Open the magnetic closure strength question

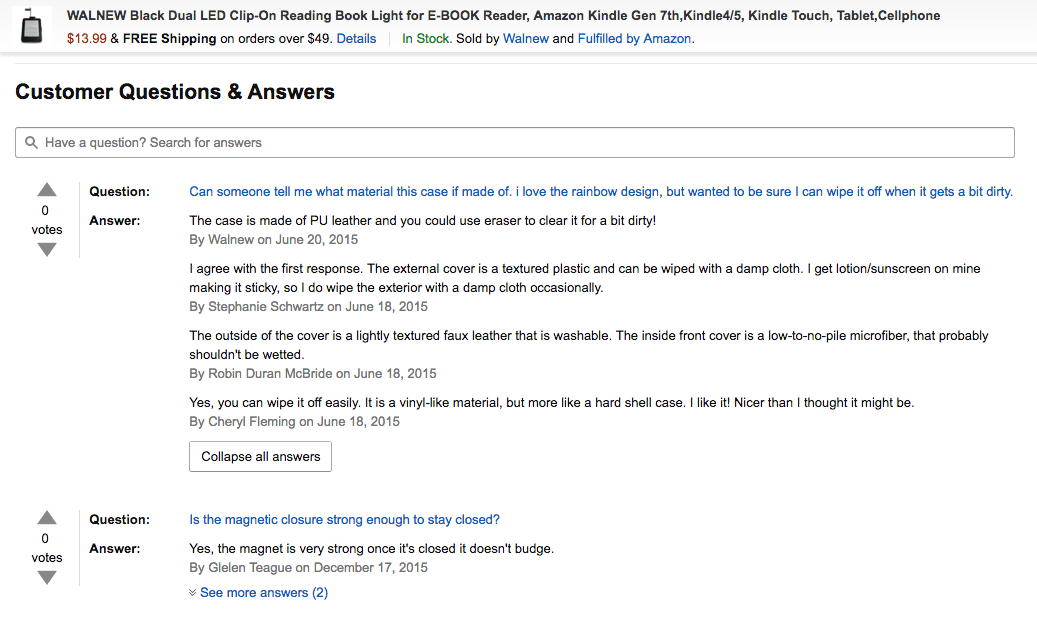click(344, 519)
